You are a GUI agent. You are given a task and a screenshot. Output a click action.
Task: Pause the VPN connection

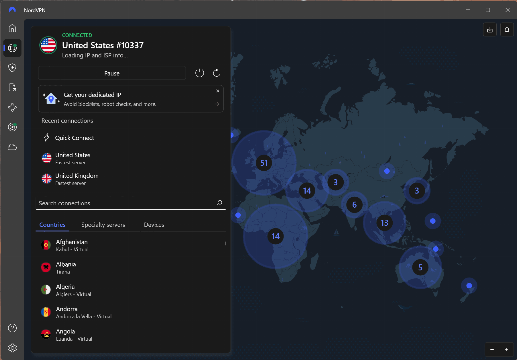(x=112, y=73)
